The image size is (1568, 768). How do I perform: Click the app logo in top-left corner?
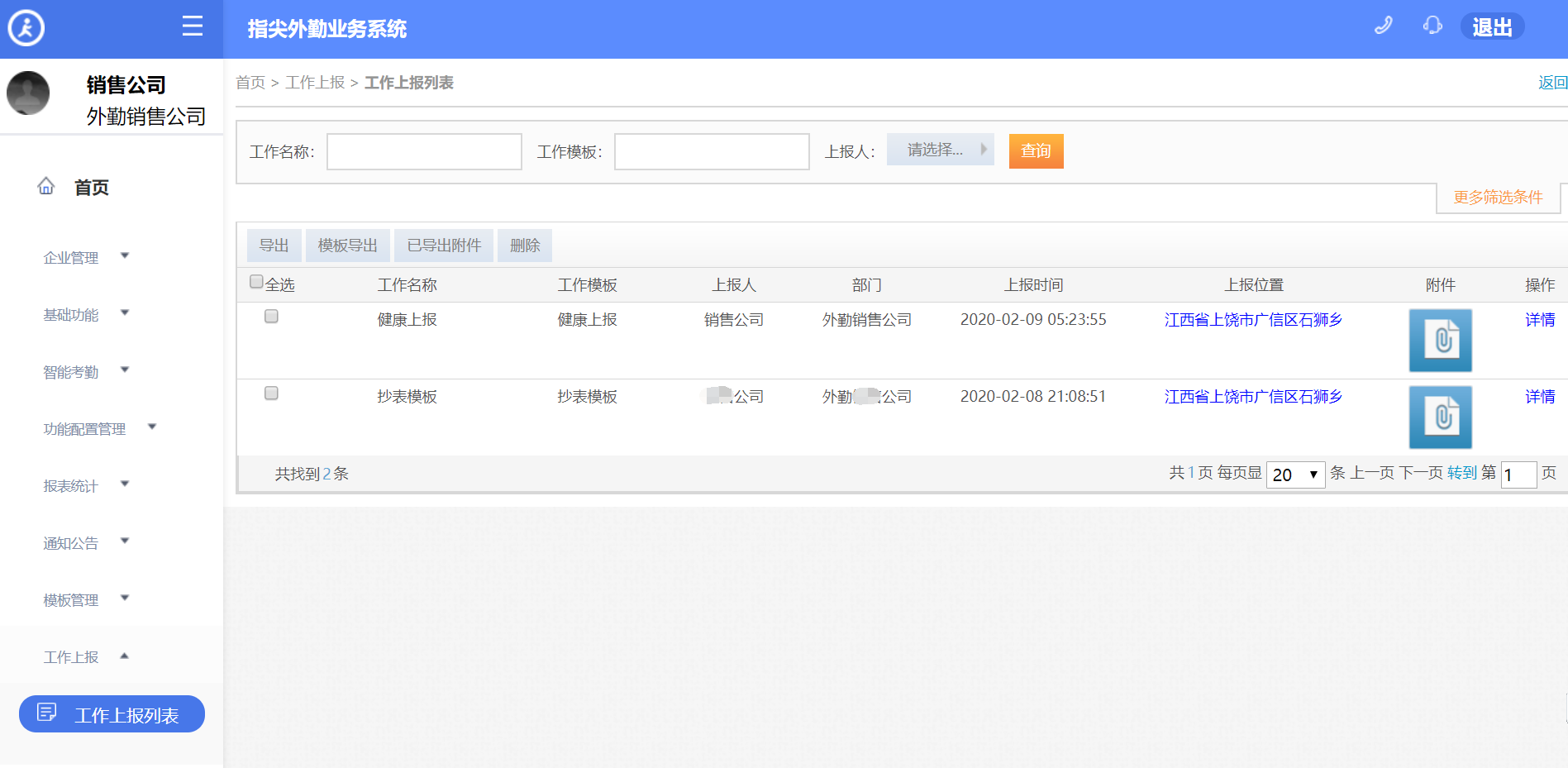click(x=26, y=28)
